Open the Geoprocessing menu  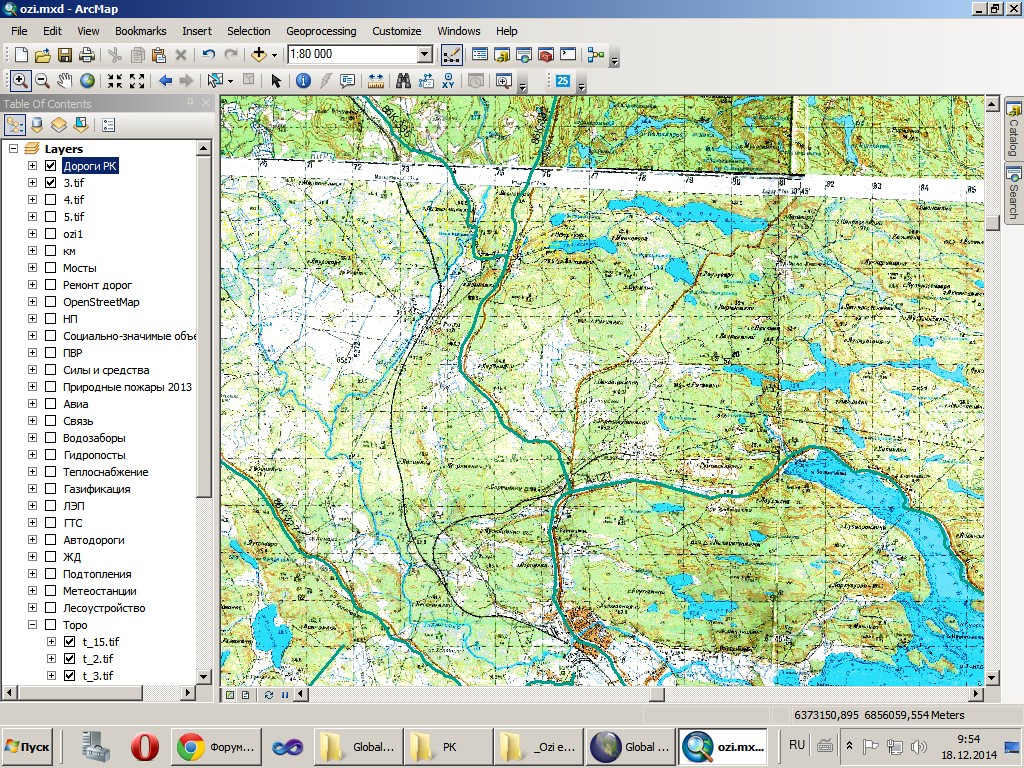321,31
